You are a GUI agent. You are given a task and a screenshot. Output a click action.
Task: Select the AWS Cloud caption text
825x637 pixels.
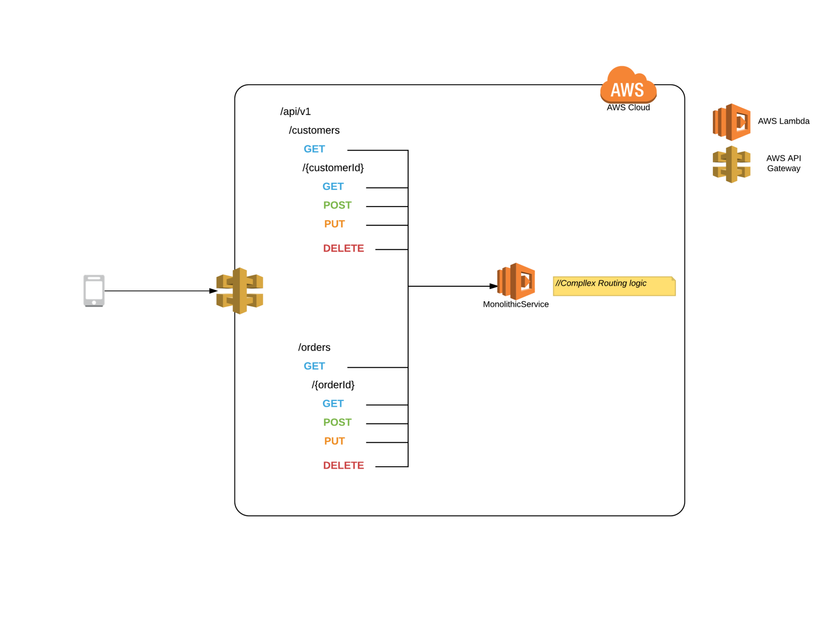pyautogui.click(x=628, y=107)
